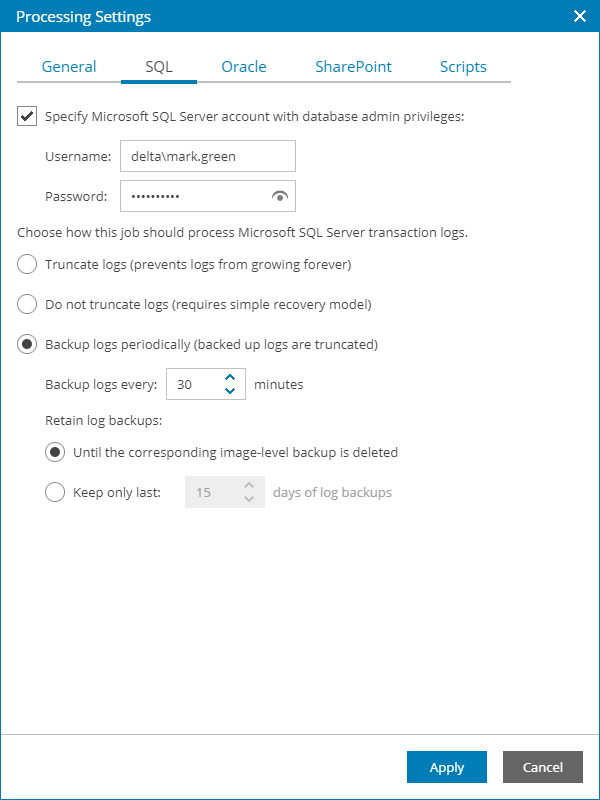
Task: Open the Scripts tab
Action: [x=463, y=66]
